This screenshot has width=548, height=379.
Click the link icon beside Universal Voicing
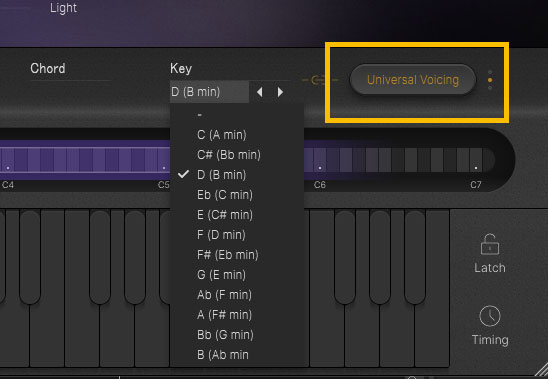click(319, 80)
